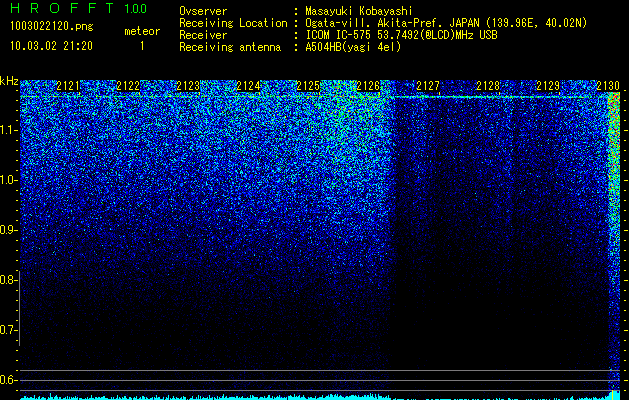Viewport: 629px width, 400px height.
Task: Click the 0.8 kHz axis label
Action: (x=8, y=280)
